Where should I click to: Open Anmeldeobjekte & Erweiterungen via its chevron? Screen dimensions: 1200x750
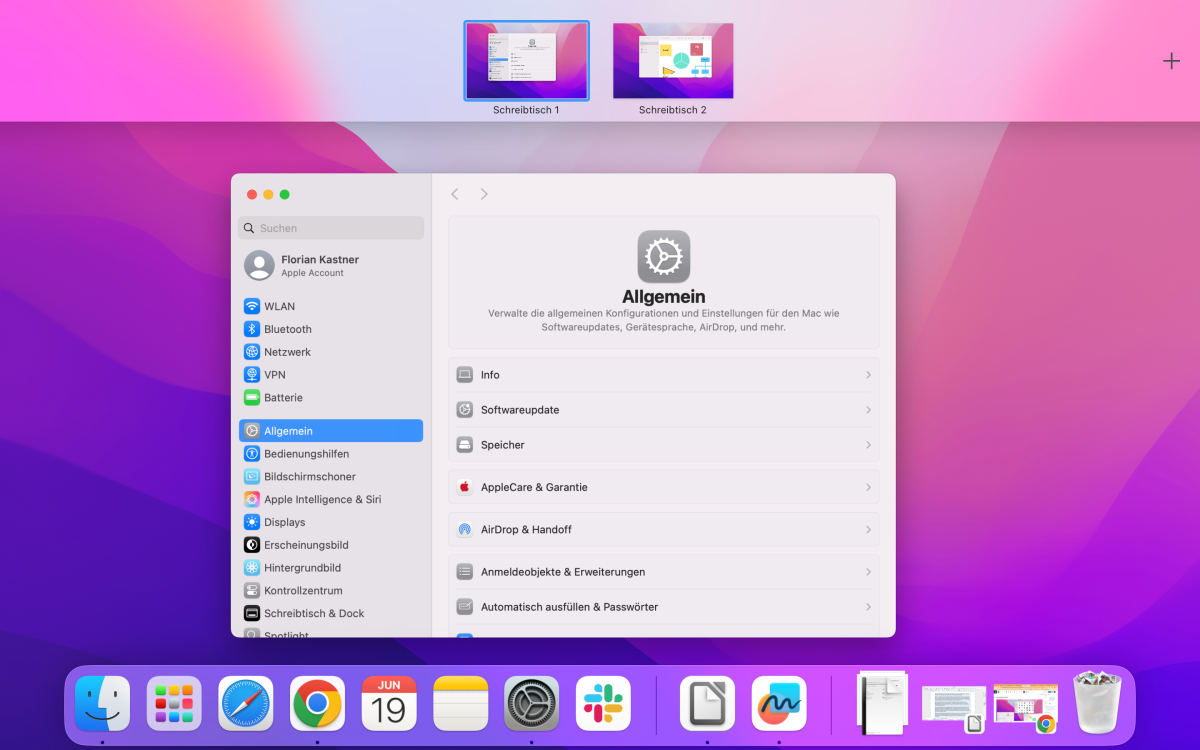point(865,571)
